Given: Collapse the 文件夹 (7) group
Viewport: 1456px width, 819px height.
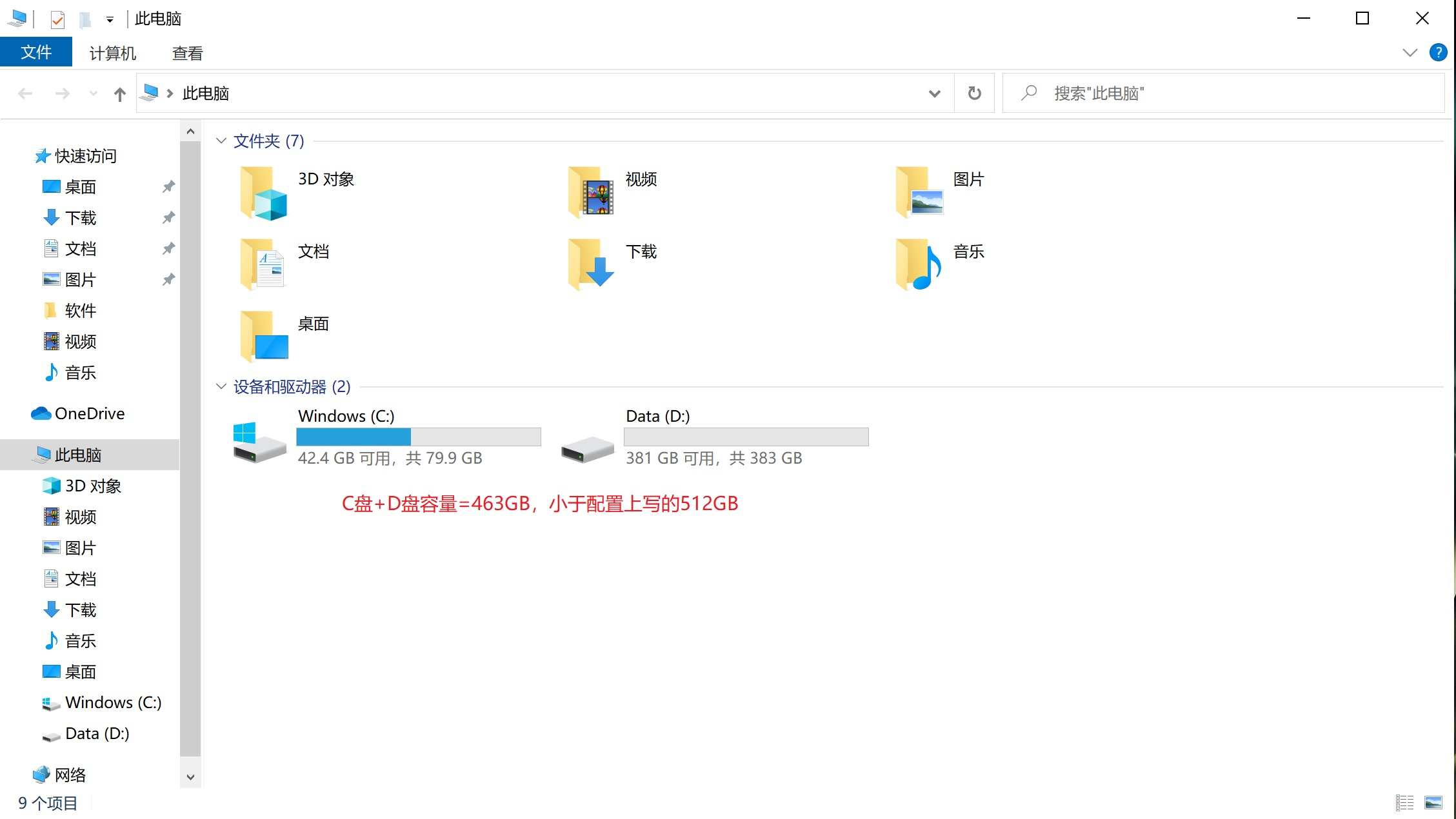Looking at the screenshot, I should 221,141.
